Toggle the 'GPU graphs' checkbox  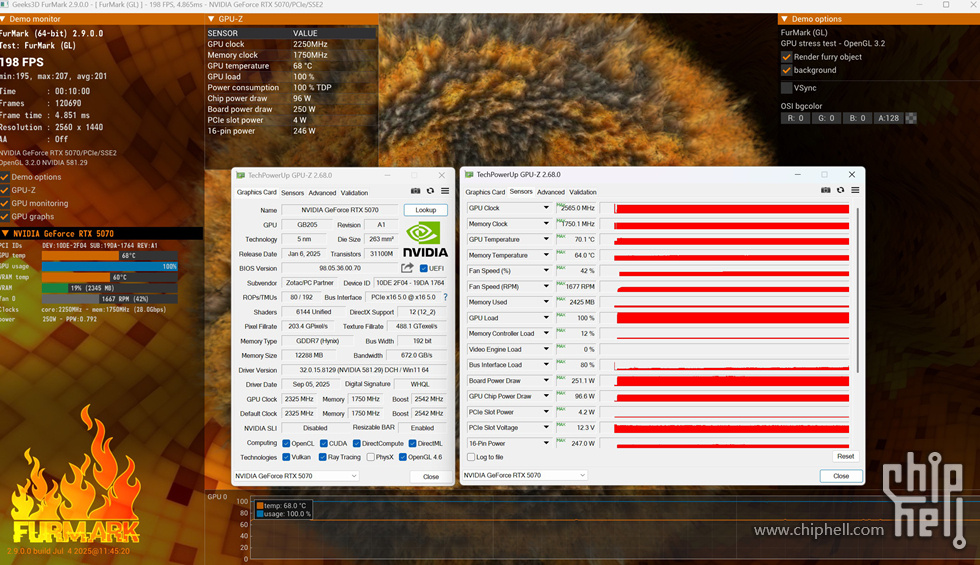point(5,216)
